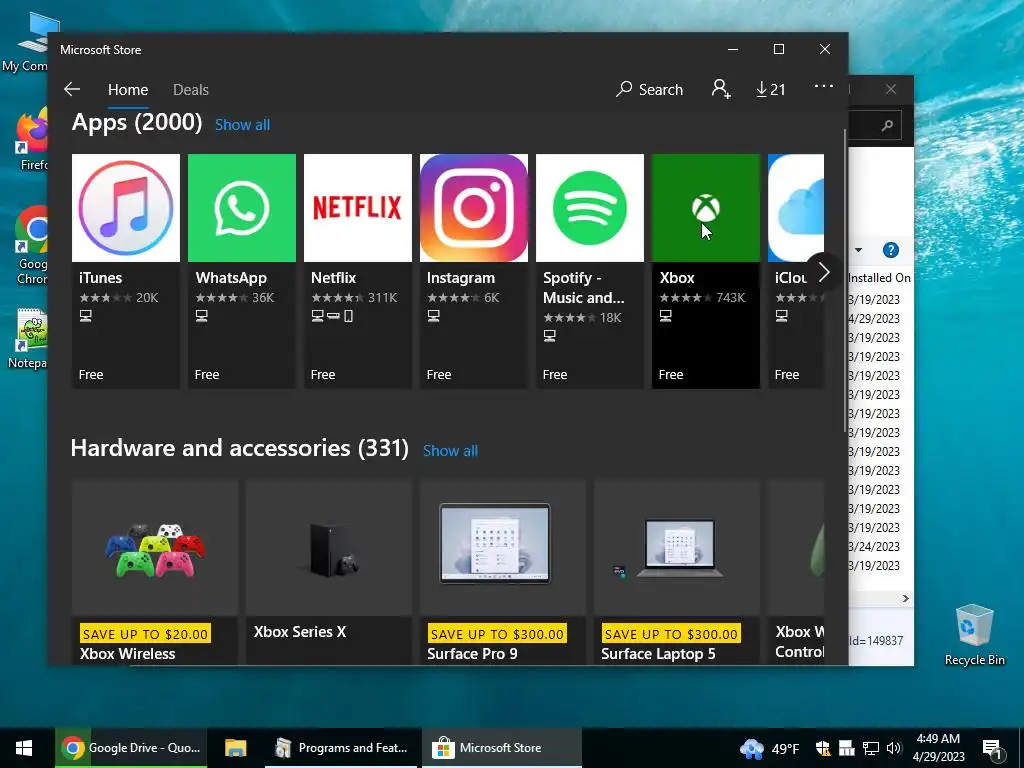Image resolution: width=1024 pixels, height=768 pixels.
Task: Click the Apps (2000) section heading
Action: [x=137, y=122]
